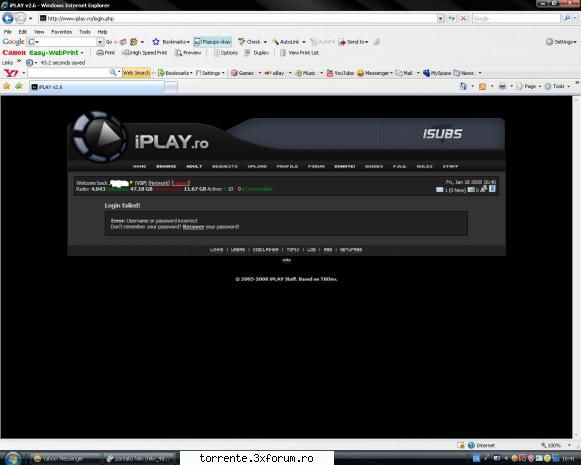Screen dimensions: 581x465
Task: Click the Yahoo Y! logo
Action: pyautogui.click(x=11, y=73)
